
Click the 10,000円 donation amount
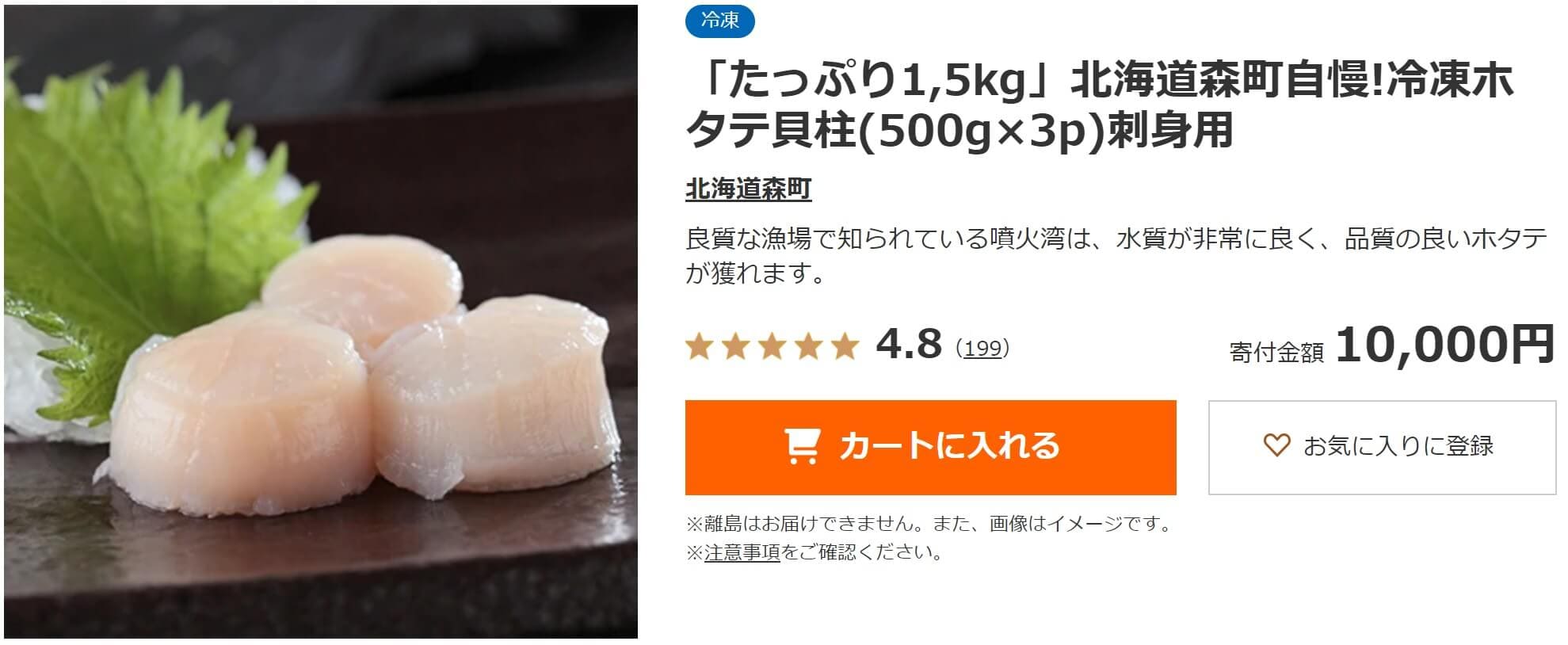[1445, 345]
